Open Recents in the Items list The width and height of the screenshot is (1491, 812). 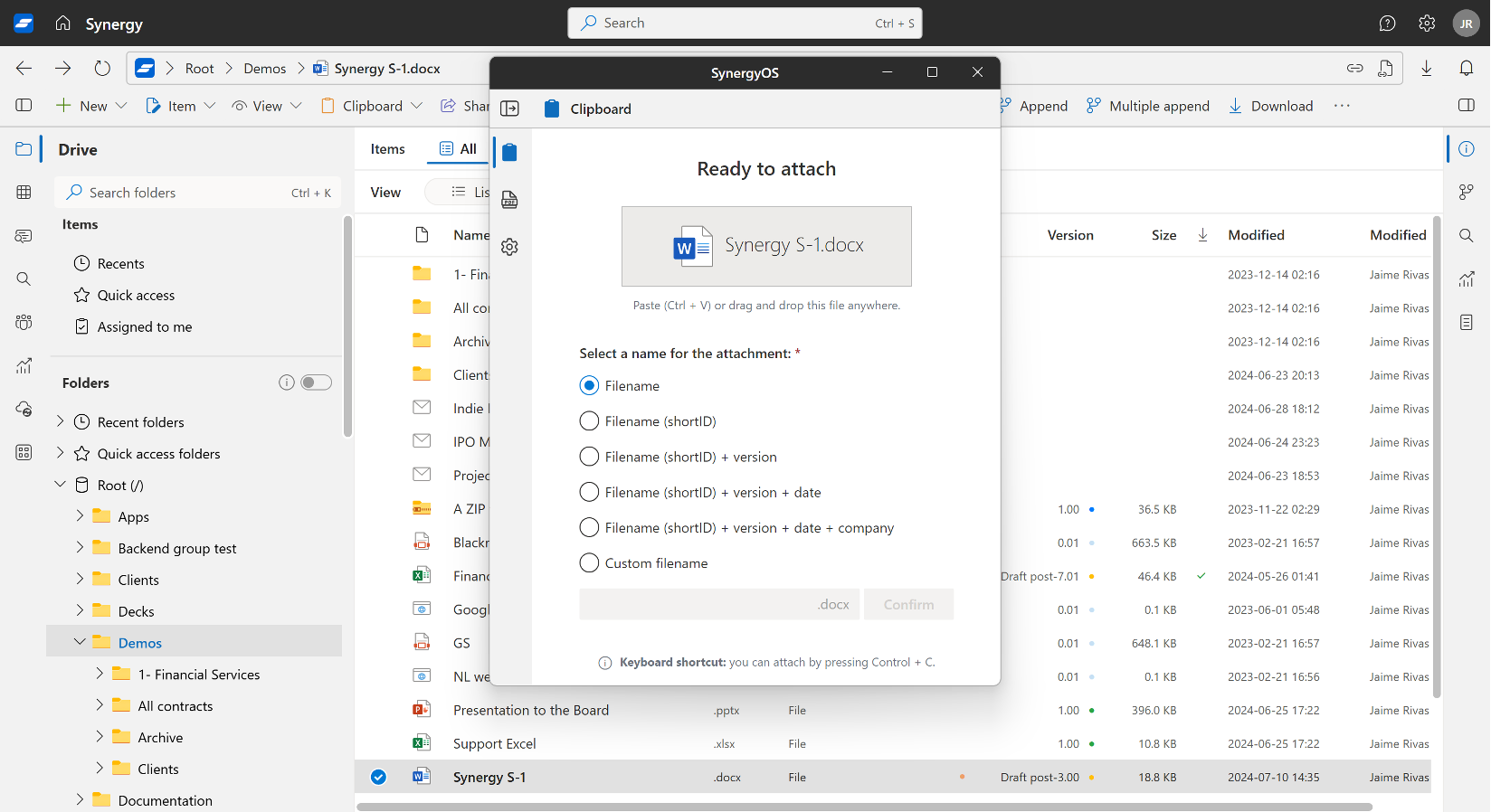(120, 263)
